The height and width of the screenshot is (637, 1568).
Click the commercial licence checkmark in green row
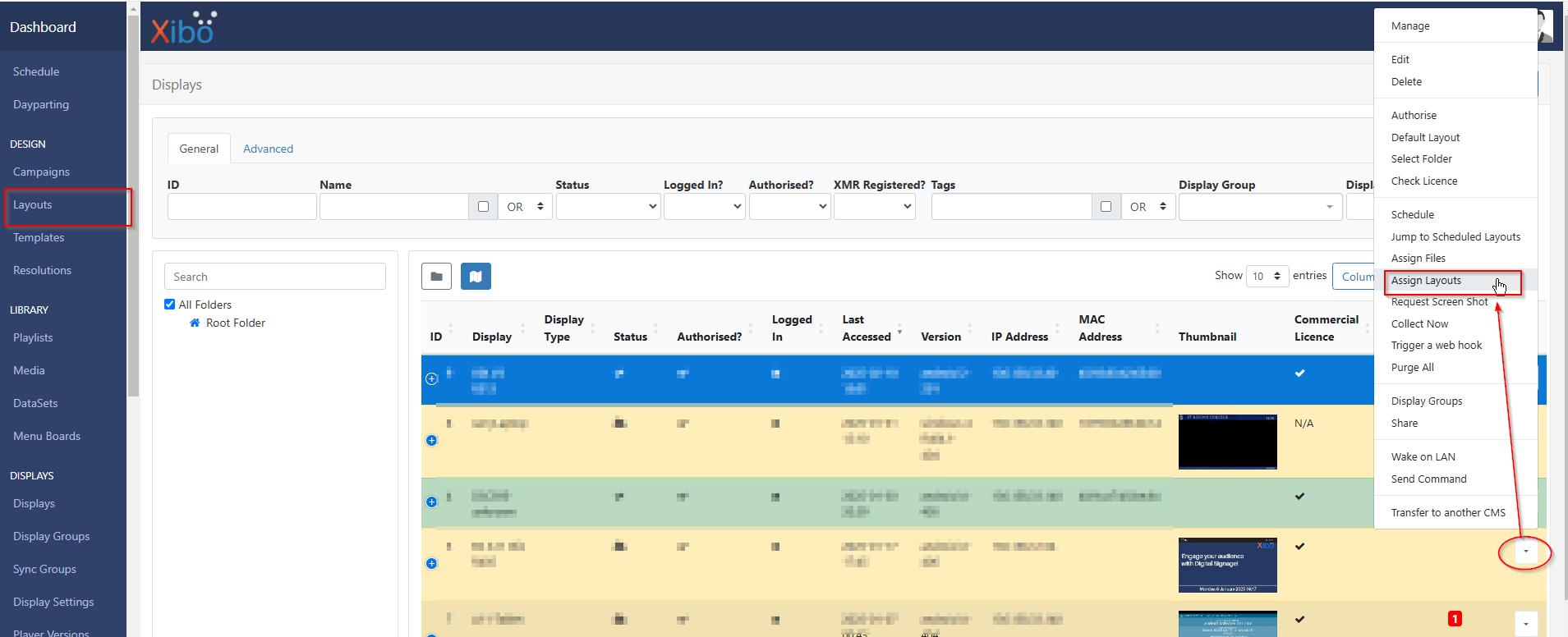1299,497
